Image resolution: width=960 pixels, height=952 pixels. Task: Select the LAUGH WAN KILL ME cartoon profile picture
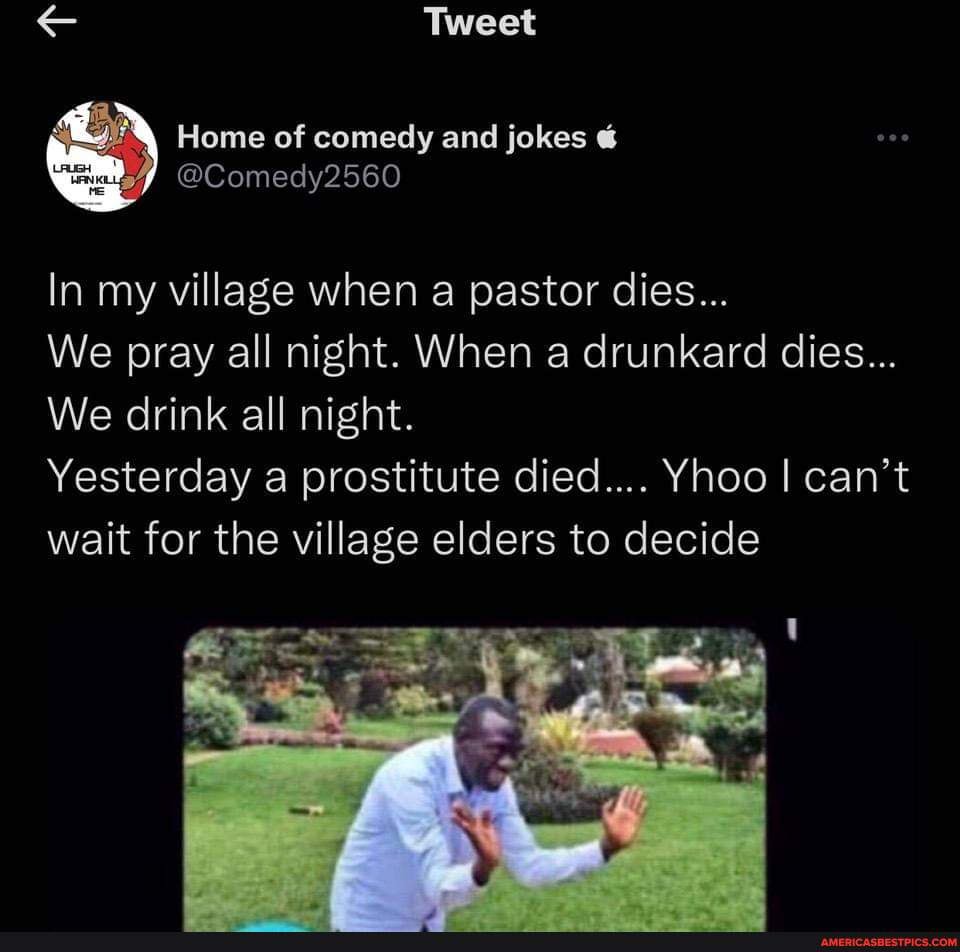pos(100,158)
